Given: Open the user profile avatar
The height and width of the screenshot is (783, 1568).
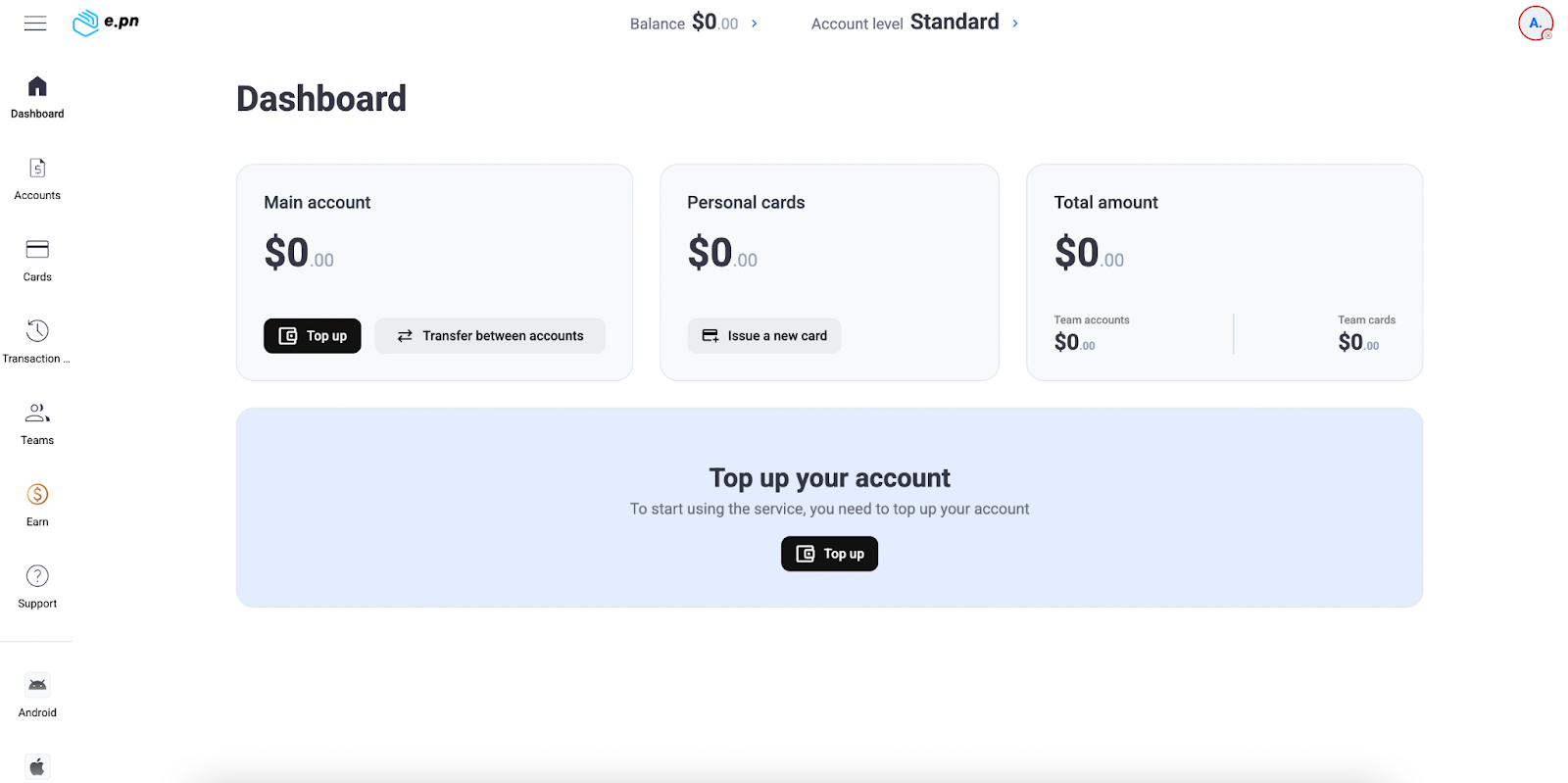Looking at the screenshot, I should [1535, 24].
